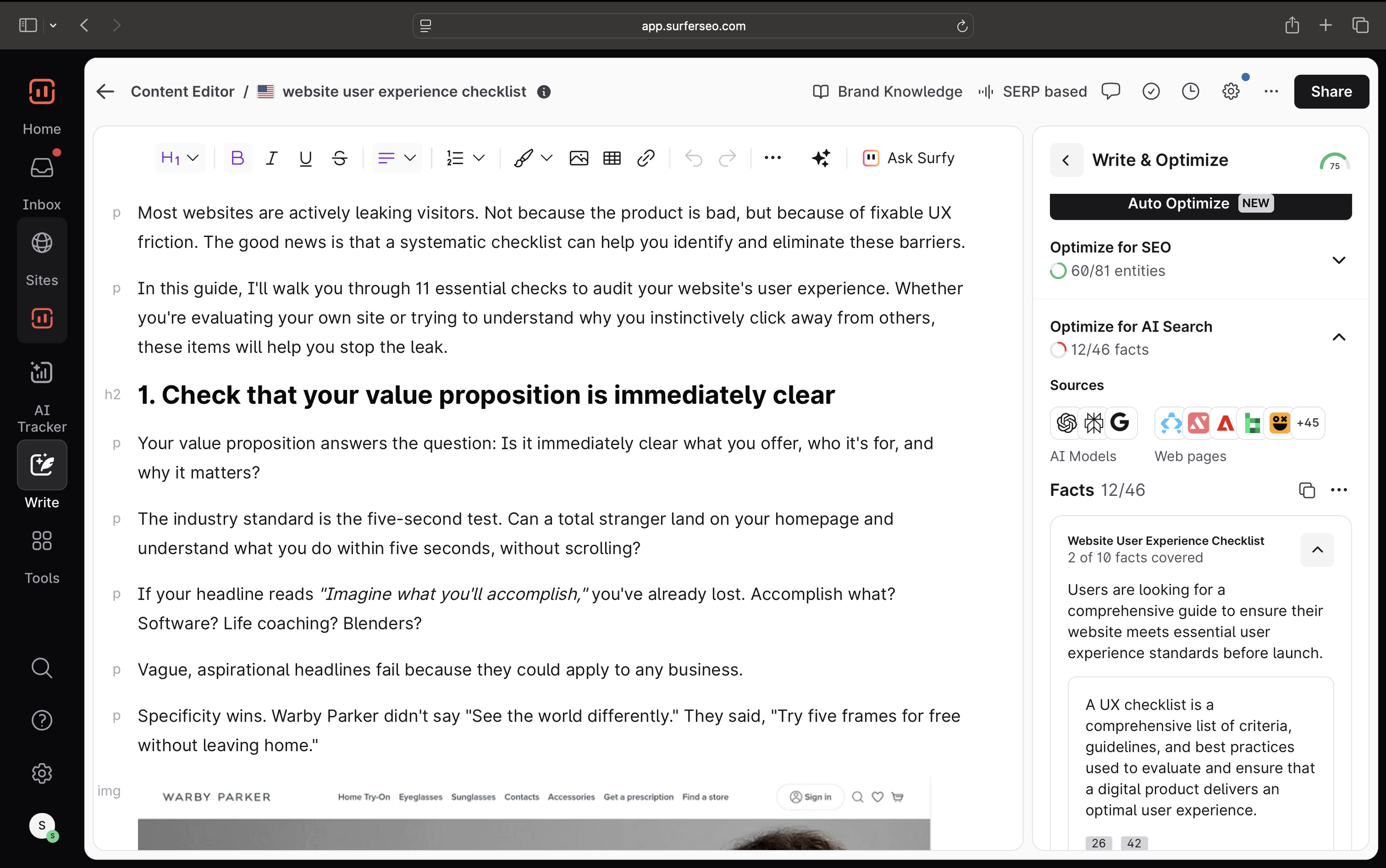
Task: Toggle underline formatting
Action: pos(305,158)
